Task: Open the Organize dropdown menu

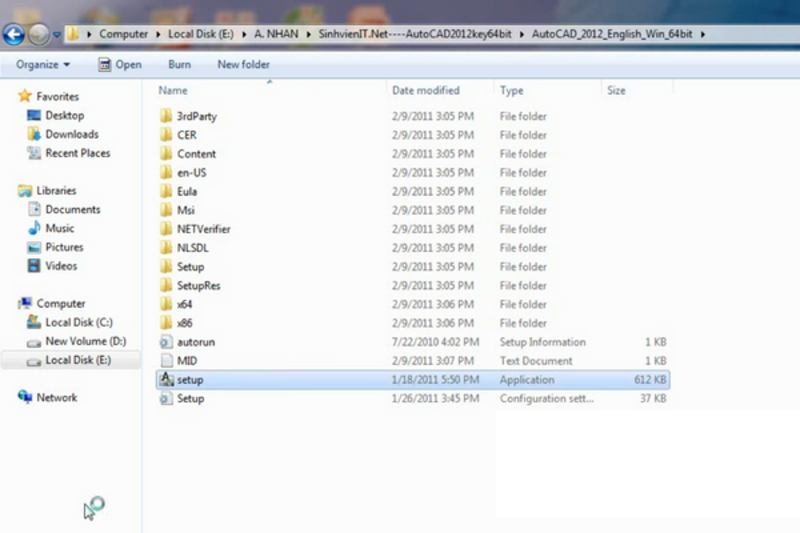Action: [x=43, y=65]
